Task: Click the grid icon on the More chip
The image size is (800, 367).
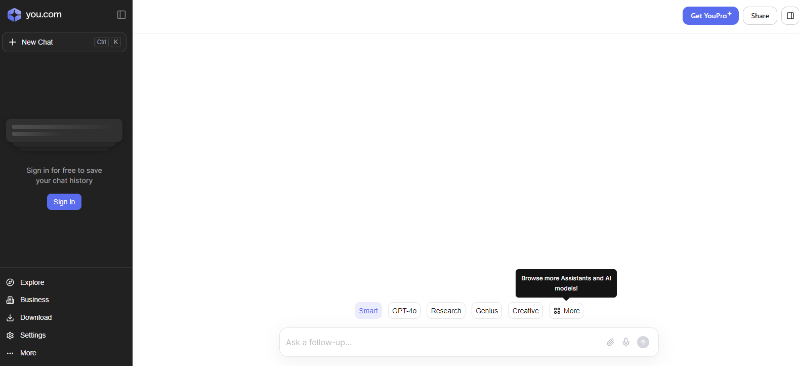Action: pos(557,311)
